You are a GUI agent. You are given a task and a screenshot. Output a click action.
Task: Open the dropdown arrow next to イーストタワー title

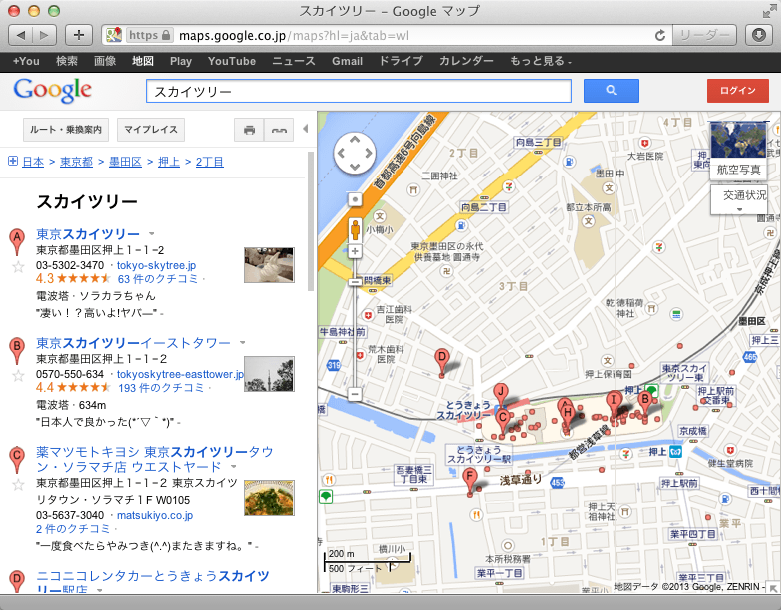click(x=243, y=342)
